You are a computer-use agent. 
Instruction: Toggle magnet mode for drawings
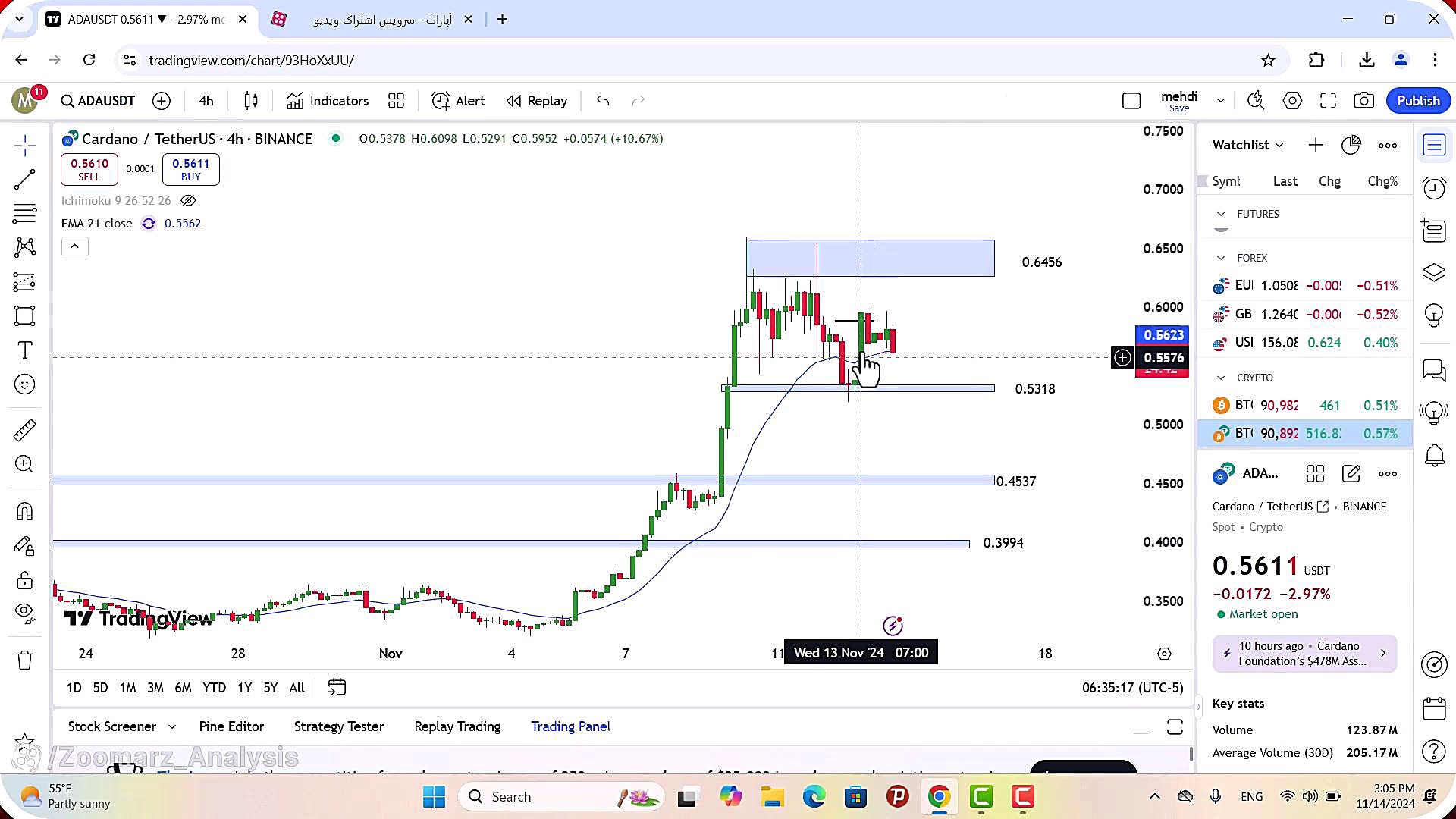pyautogui.click(x=25, y=512)
